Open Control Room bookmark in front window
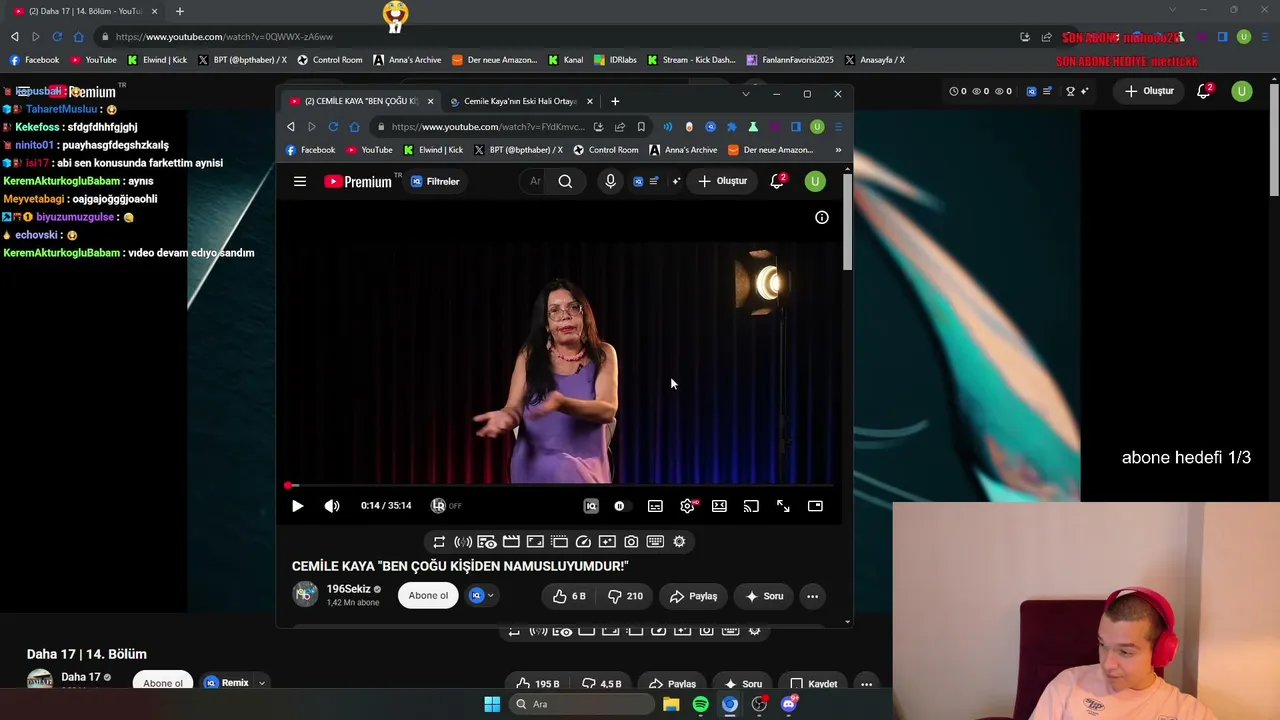 (x=606, y=150)
